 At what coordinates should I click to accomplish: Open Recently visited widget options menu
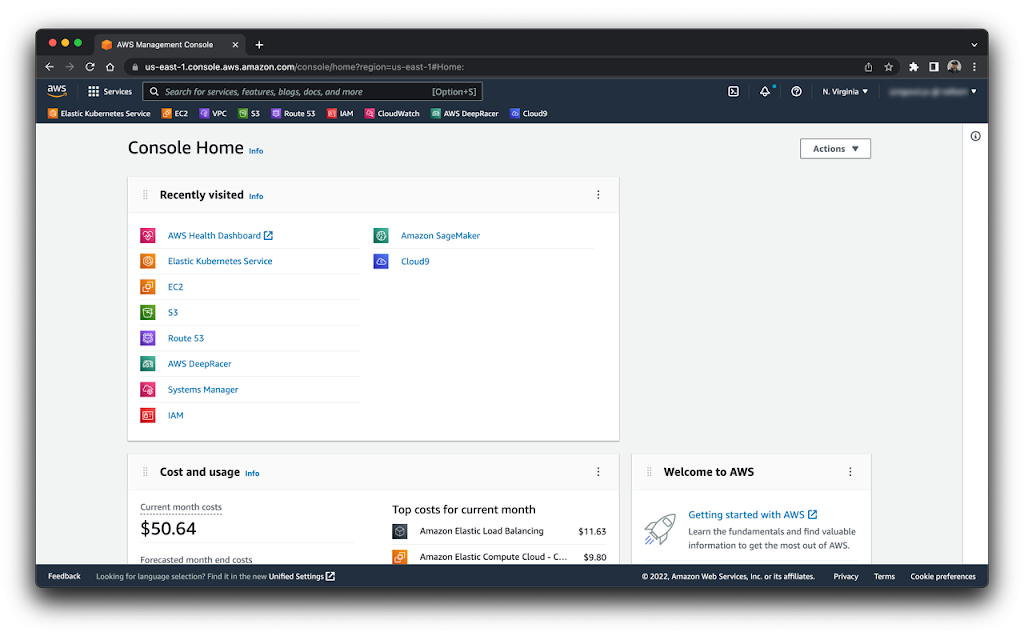tap(598, 195)
